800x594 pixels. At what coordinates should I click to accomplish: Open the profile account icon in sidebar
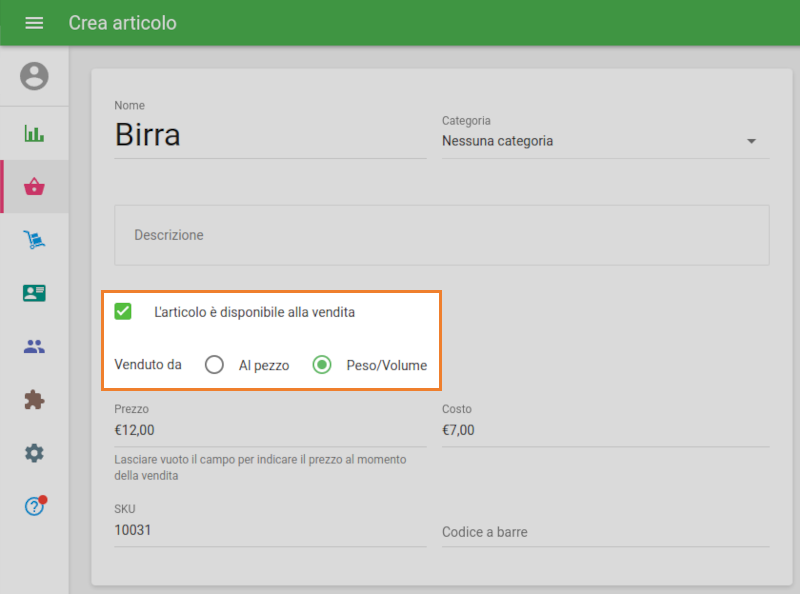coord(33,78)
